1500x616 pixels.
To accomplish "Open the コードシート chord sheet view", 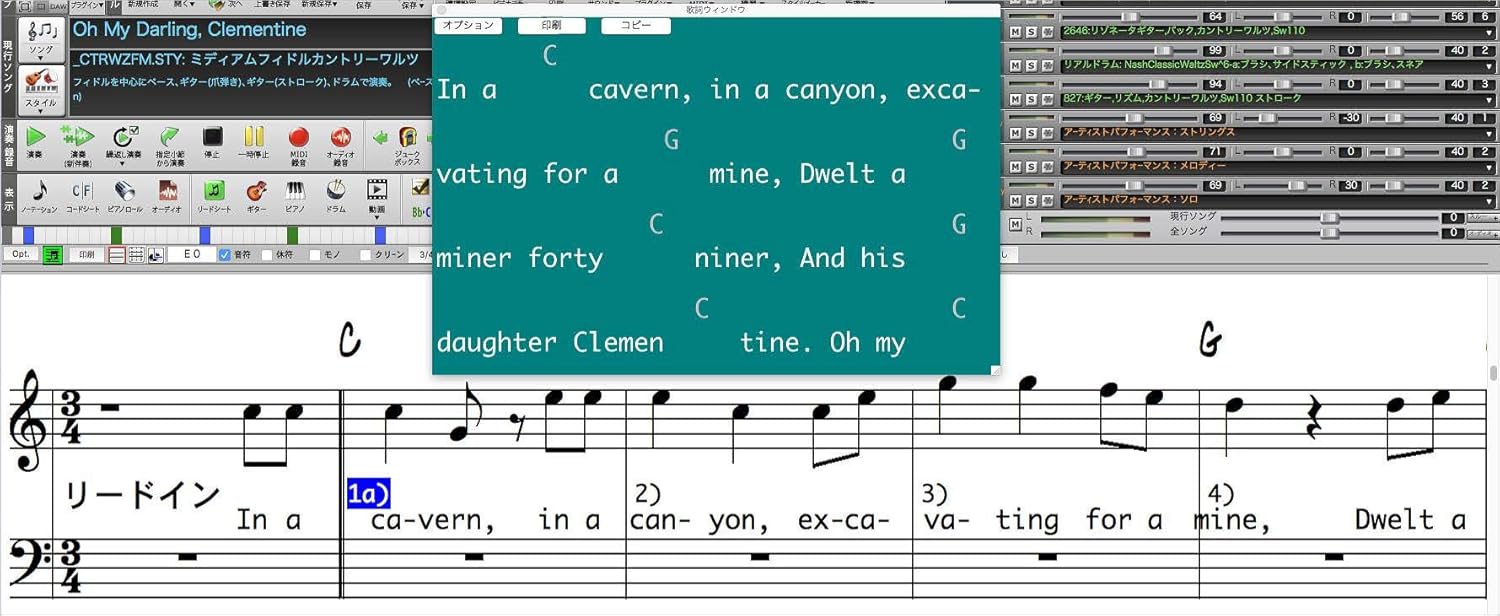I will [x=82, y=193].
